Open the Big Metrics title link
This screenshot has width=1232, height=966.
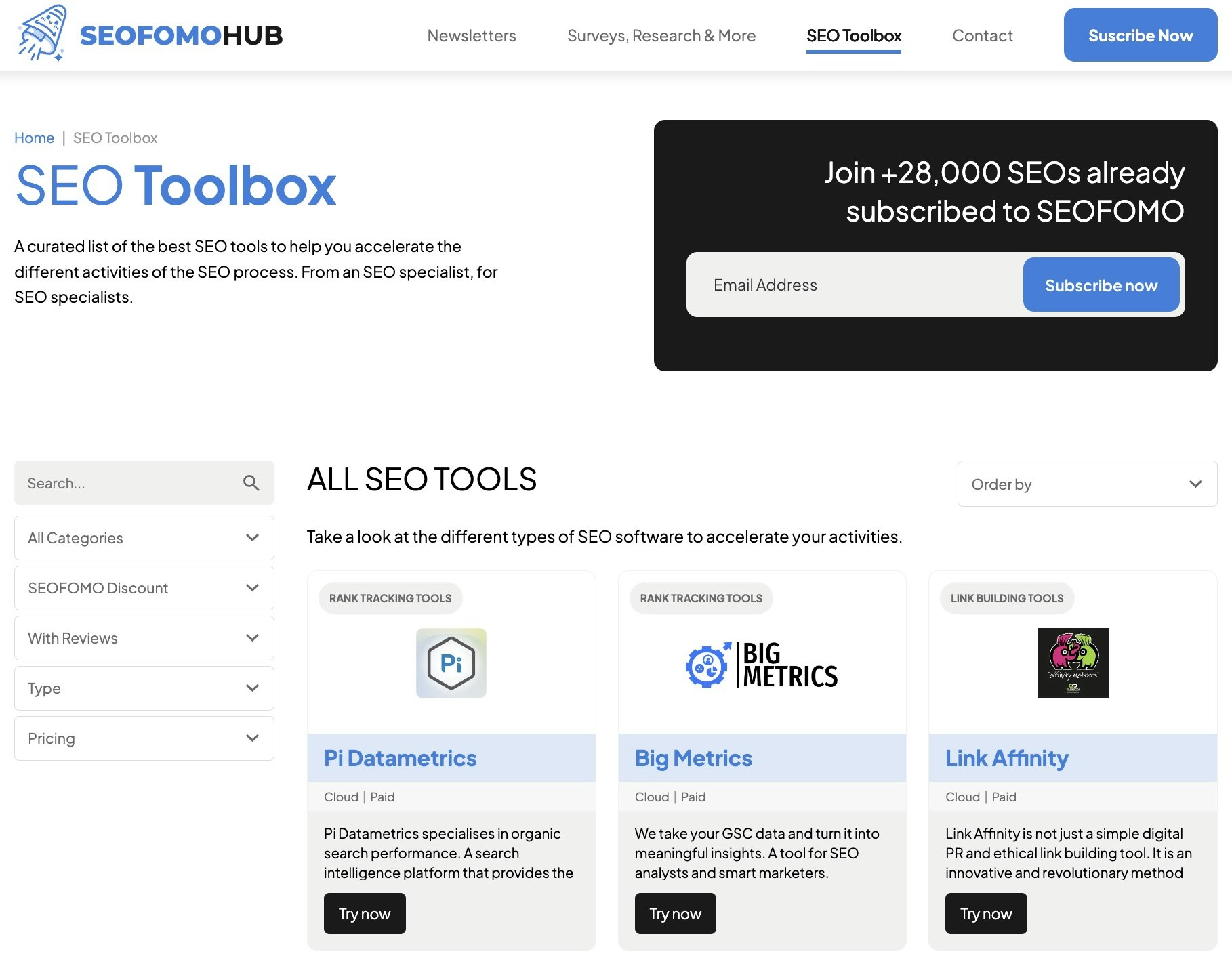click(693, 758)
